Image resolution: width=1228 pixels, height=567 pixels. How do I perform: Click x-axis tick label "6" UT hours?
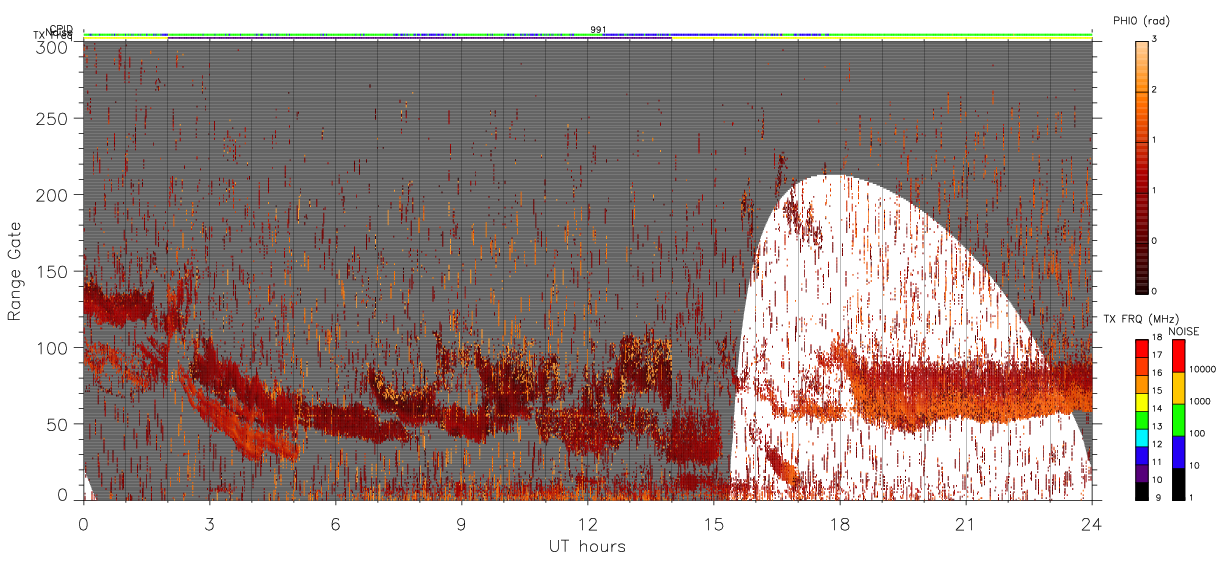pyautogui.click(x=335, y=523)
